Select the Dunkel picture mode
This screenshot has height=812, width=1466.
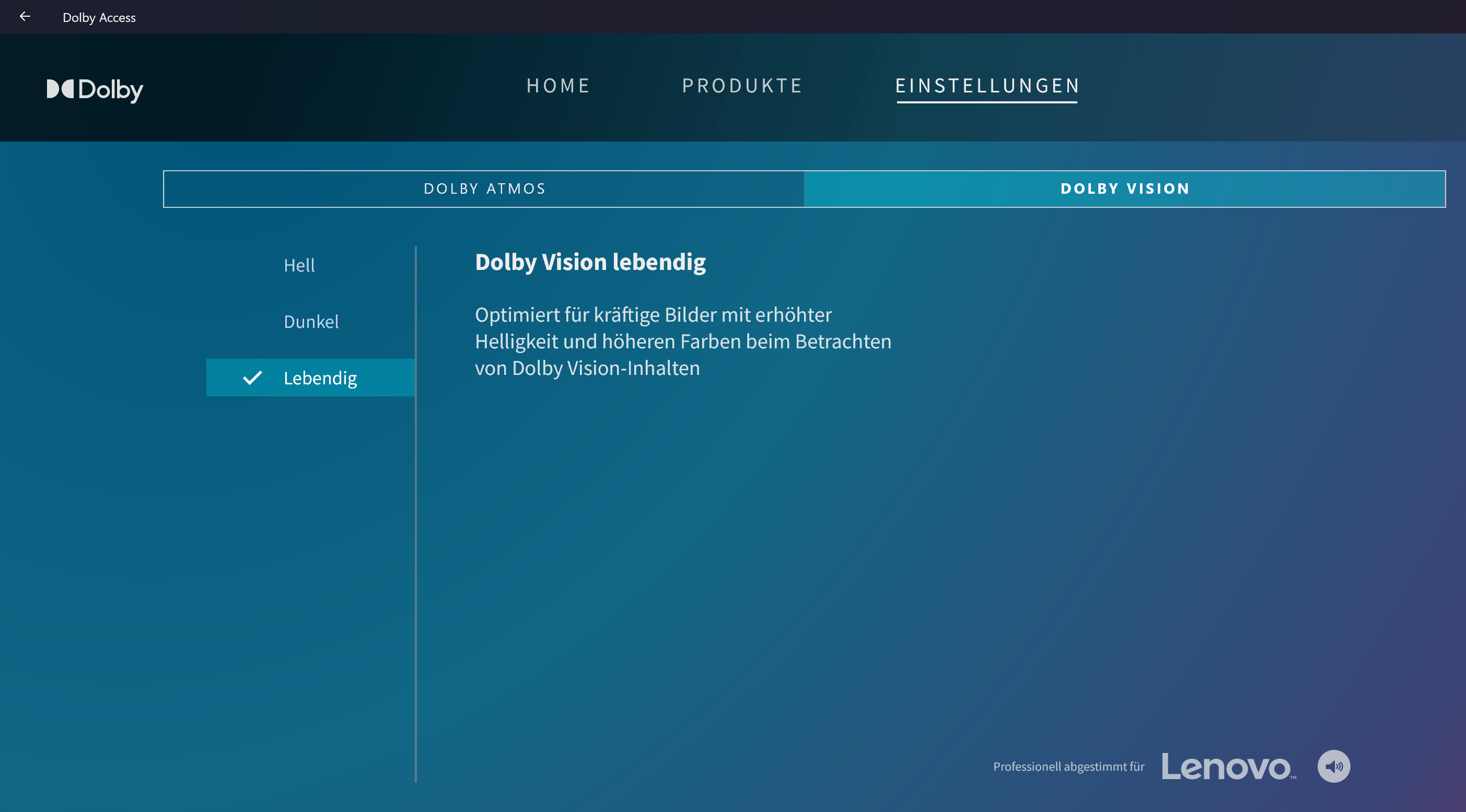[311, 322]
